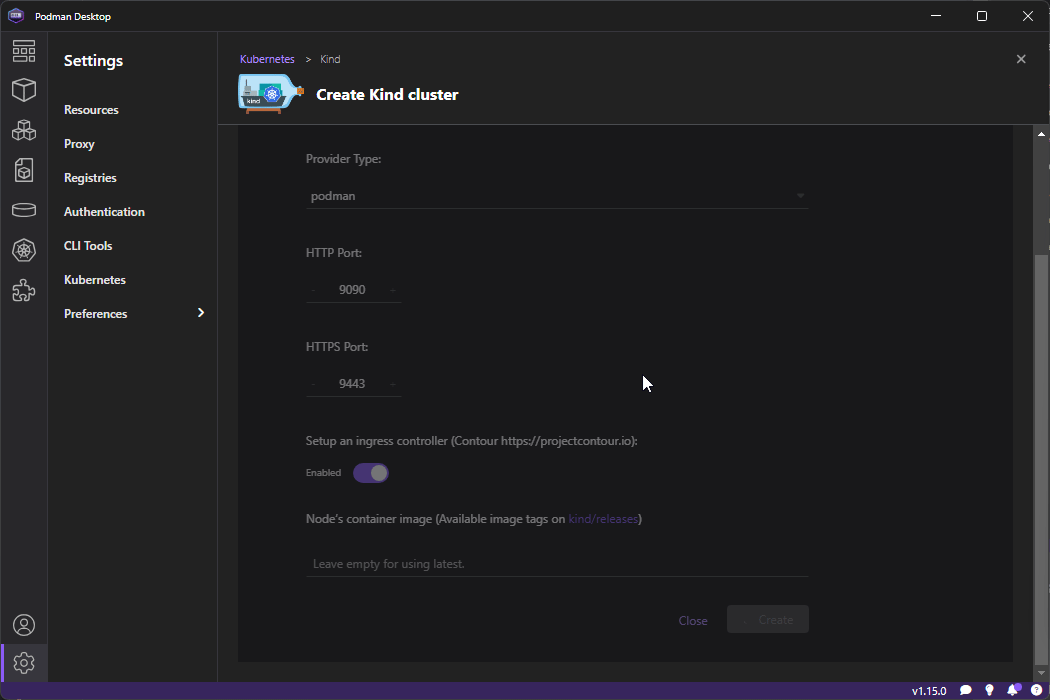Open the Images icon in sidebar

24,170
